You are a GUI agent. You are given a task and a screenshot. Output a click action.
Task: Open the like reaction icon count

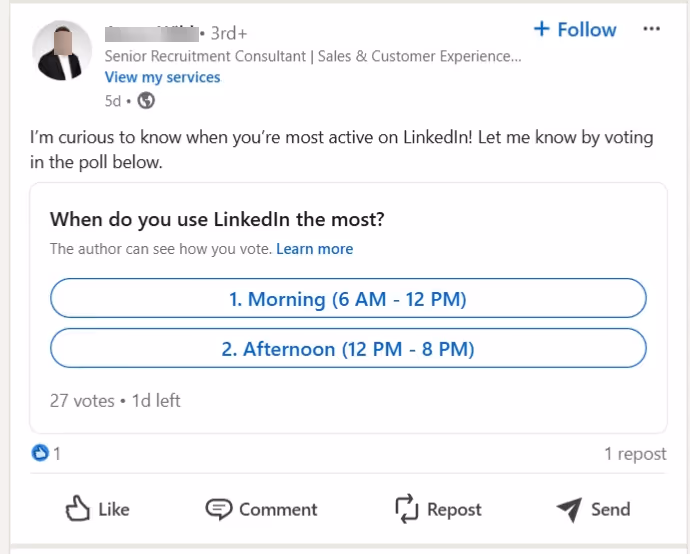[40, 453]
